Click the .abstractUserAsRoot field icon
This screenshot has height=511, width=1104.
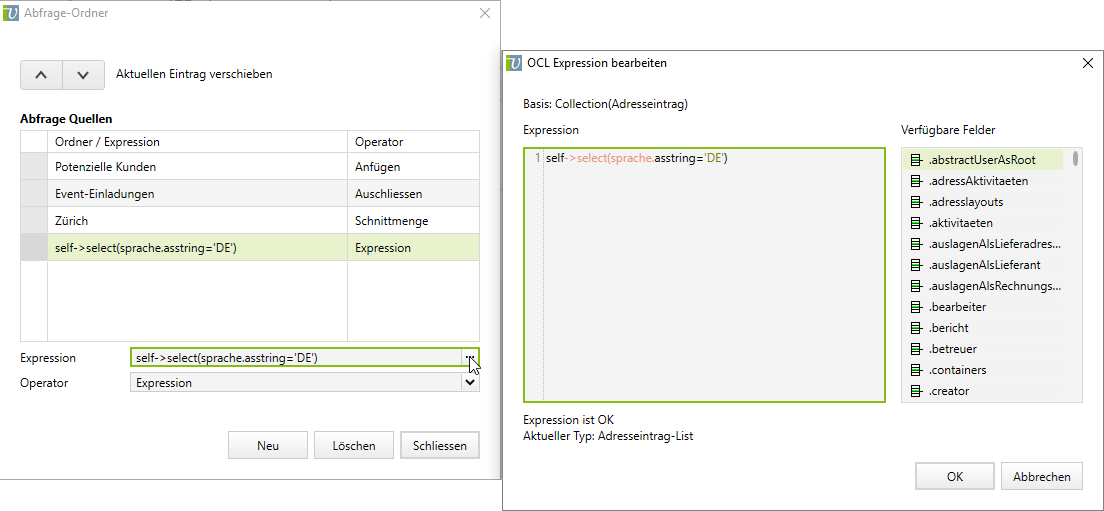916,160
